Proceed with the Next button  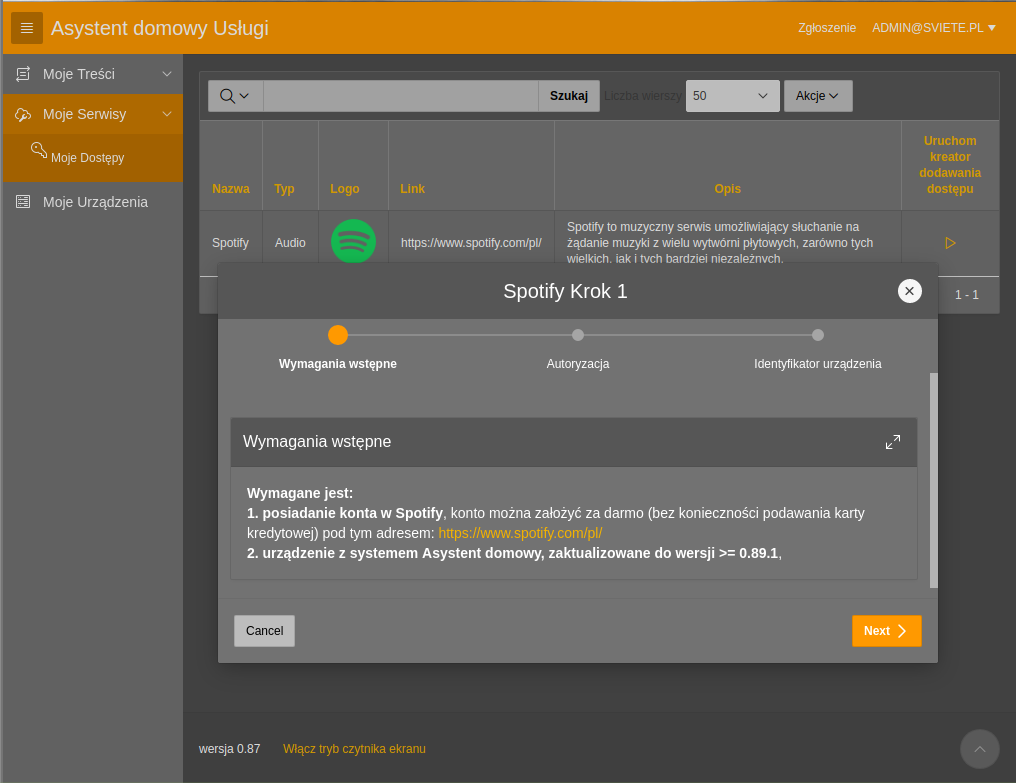[886, 631]
